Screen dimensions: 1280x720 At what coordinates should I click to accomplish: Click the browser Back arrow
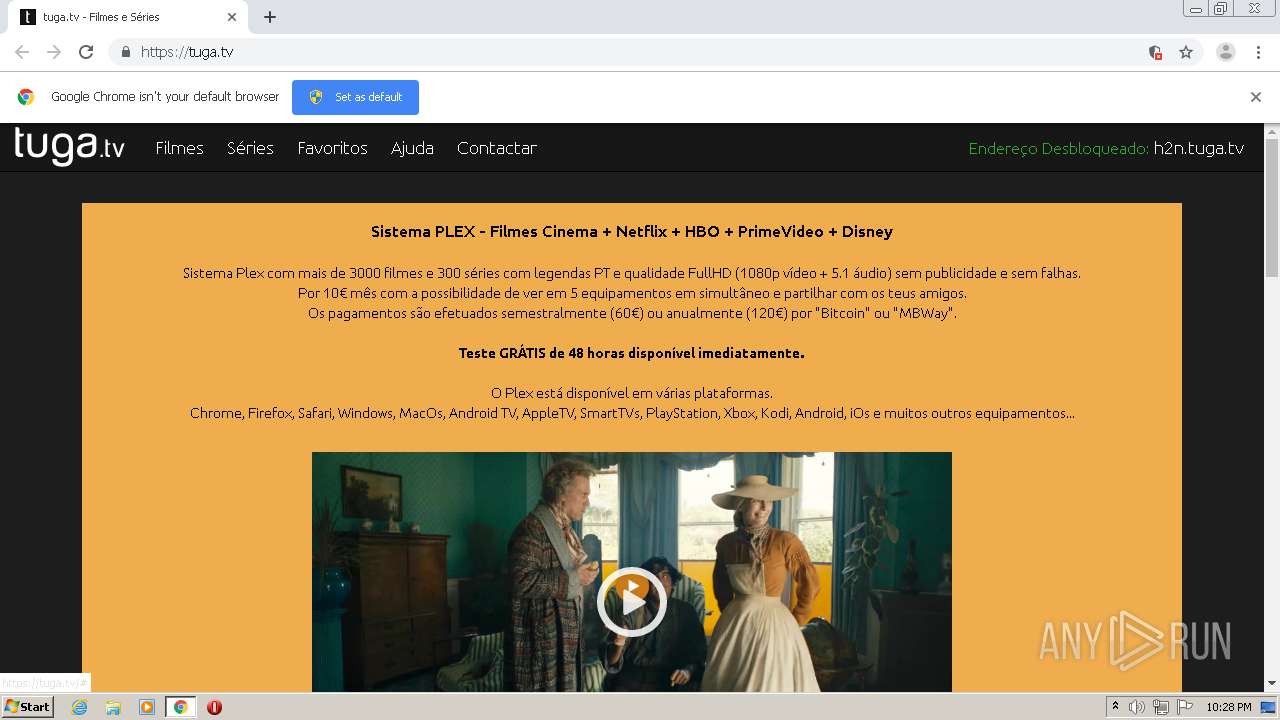tap(22, 52)
